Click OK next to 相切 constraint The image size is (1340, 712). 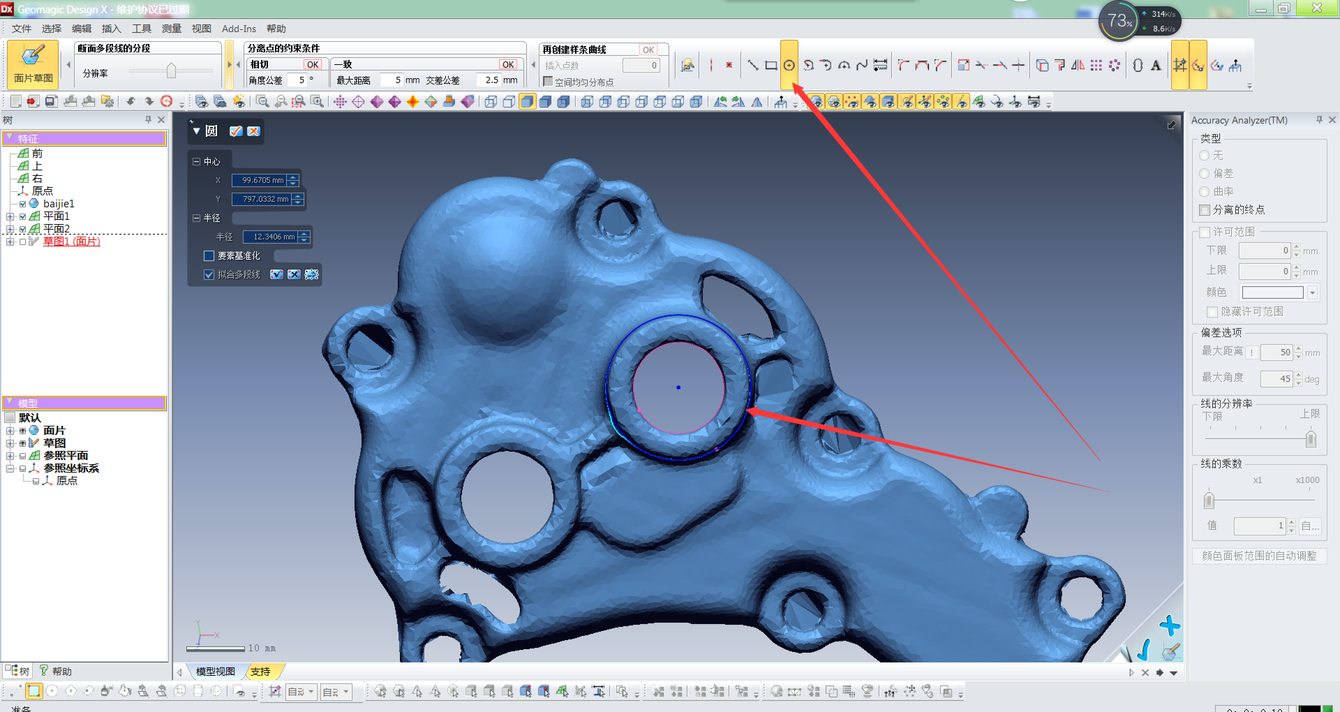point(312,64)
